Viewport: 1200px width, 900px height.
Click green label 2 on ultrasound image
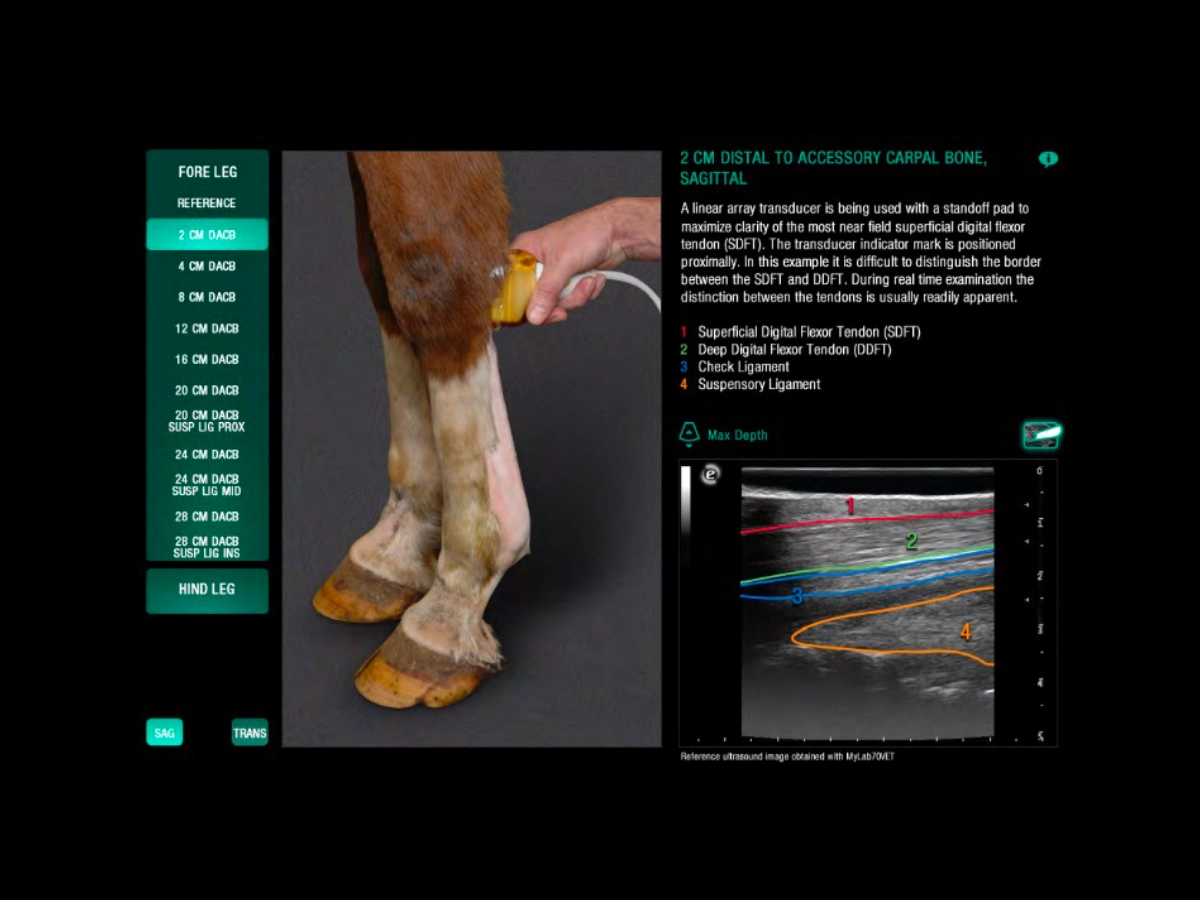[911, 542]
